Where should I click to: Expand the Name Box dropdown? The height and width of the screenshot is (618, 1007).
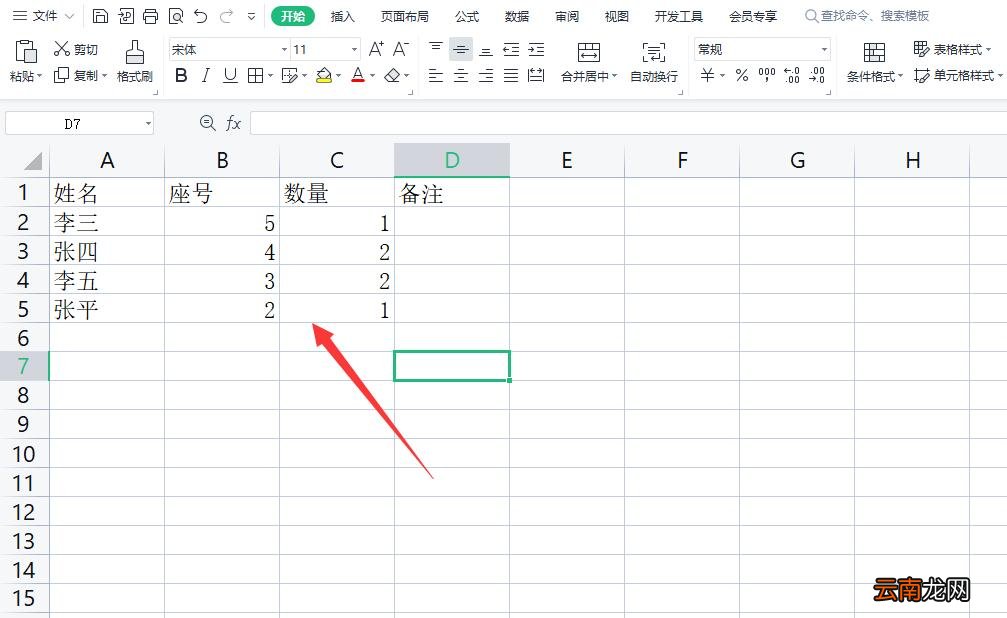[x=148, y=123]
